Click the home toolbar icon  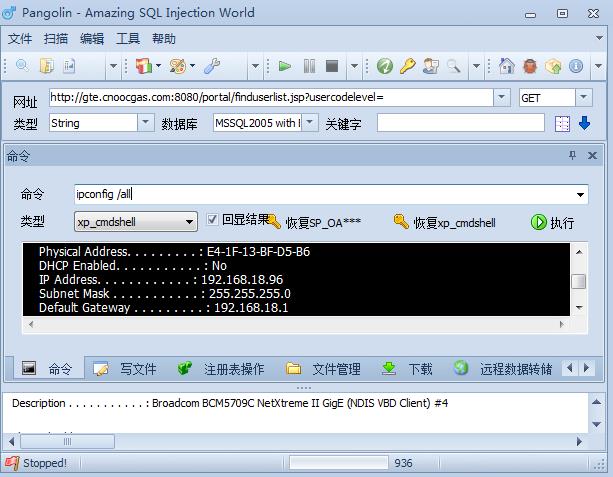tap(507, 66)
